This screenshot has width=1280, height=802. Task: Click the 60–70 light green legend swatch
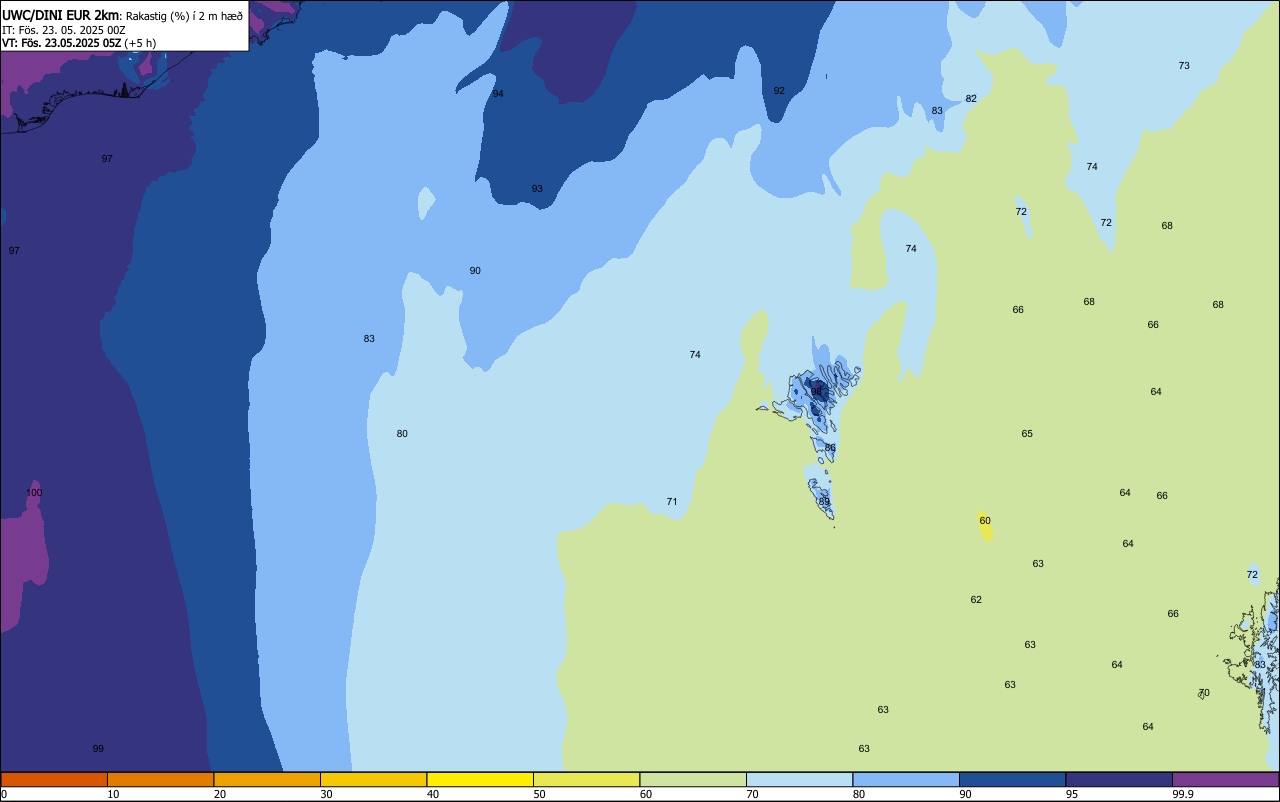point(693,779)
